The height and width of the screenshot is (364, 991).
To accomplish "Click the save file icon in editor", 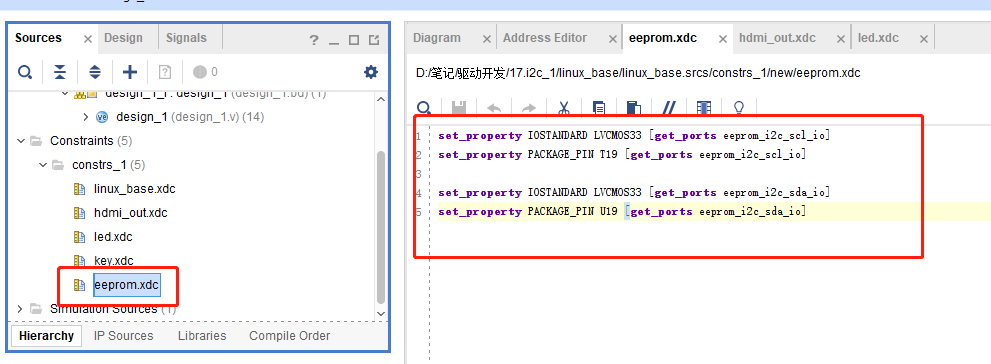I will (459, 107).
